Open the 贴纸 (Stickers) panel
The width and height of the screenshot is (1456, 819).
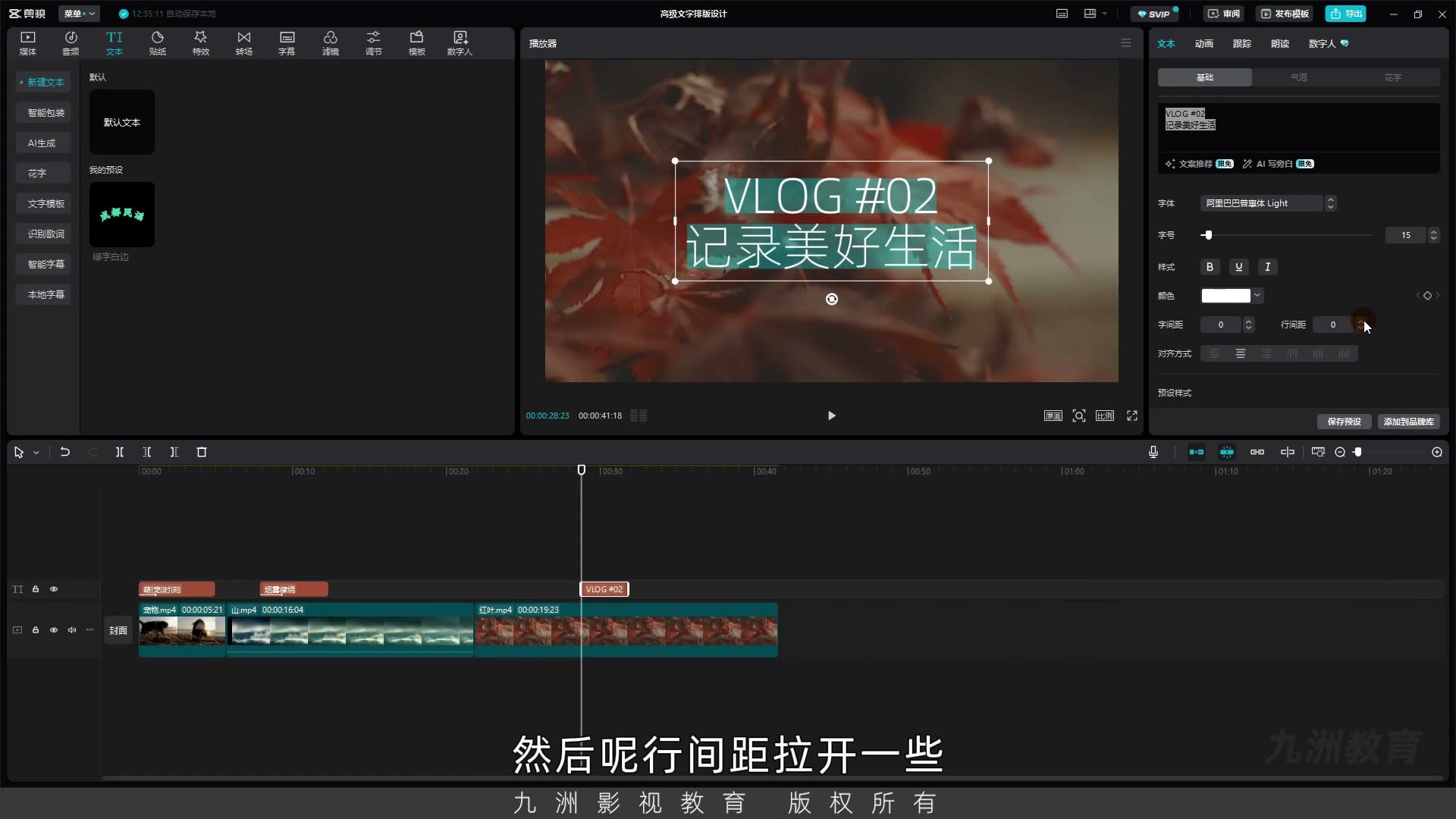click(158, 43)
